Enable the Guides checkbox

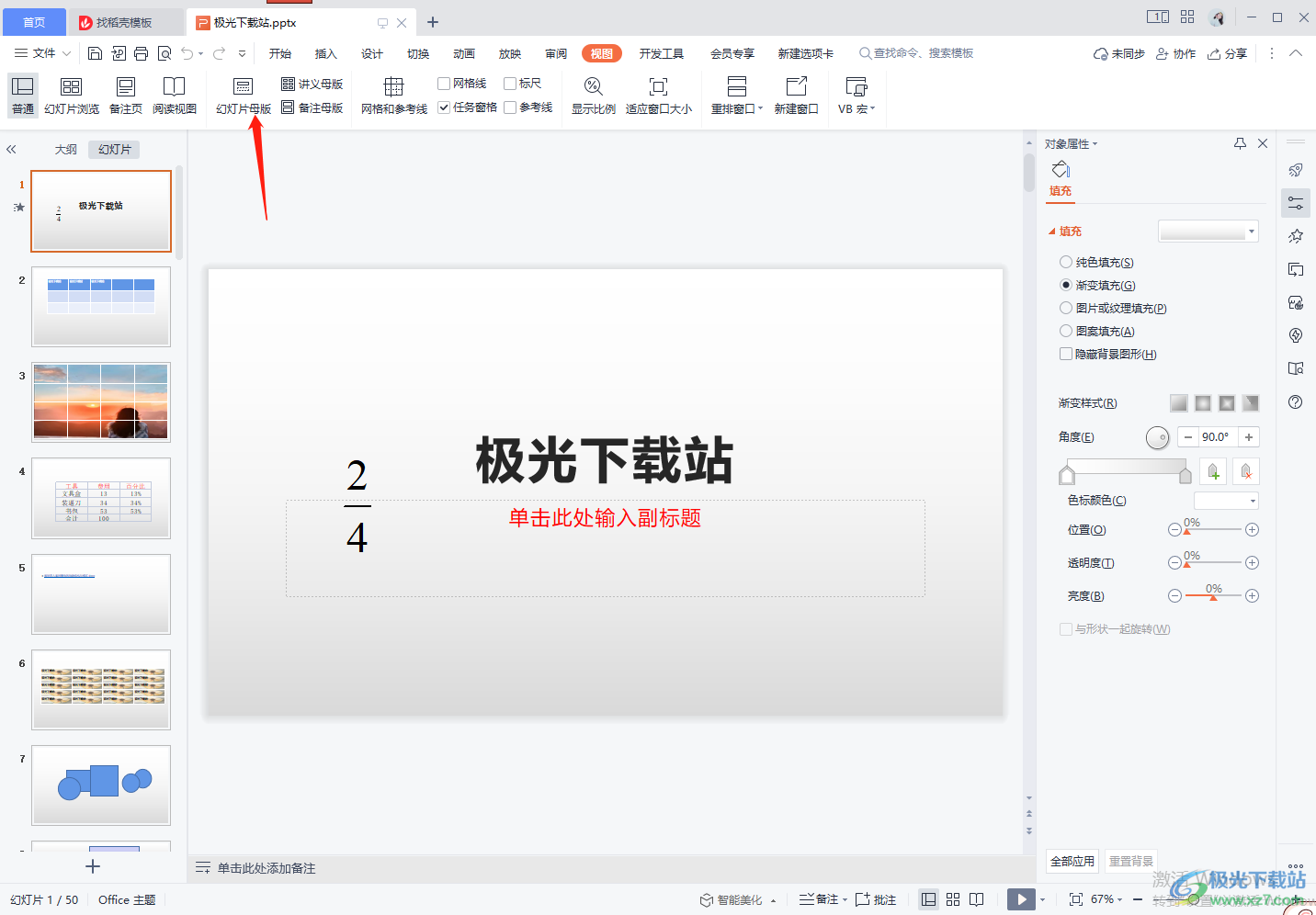510,107
